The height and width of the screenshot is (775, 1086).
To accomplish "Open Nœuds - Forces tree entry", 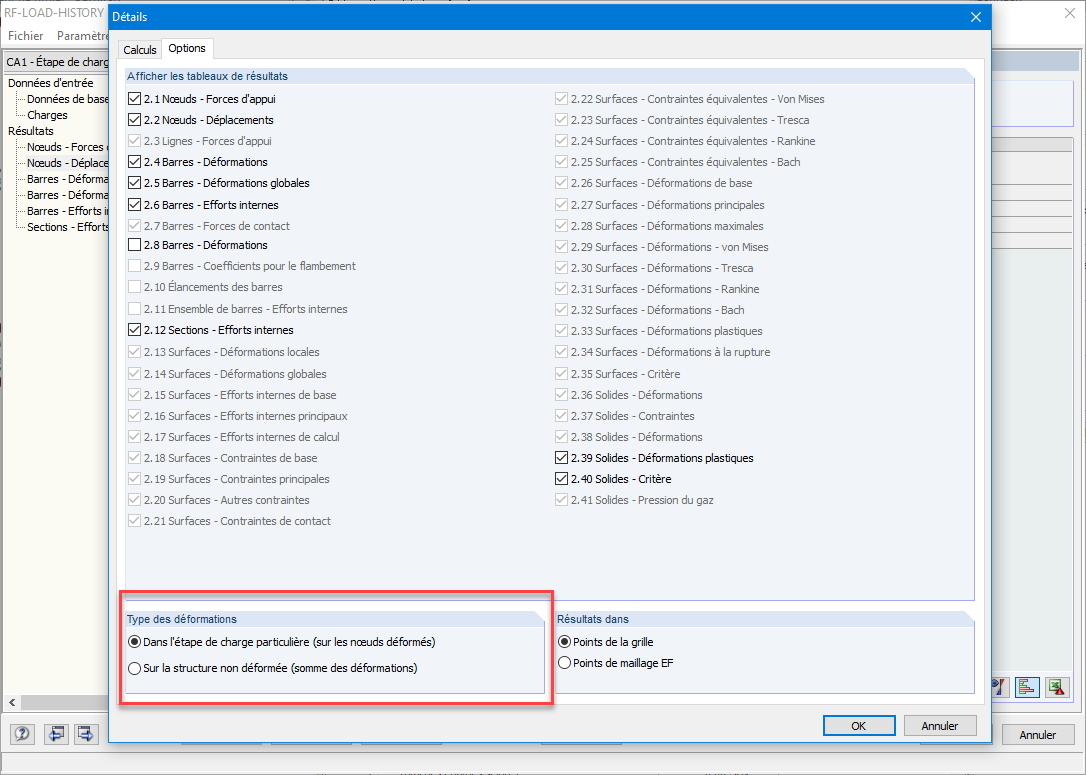I will click(x=68, y=147).
